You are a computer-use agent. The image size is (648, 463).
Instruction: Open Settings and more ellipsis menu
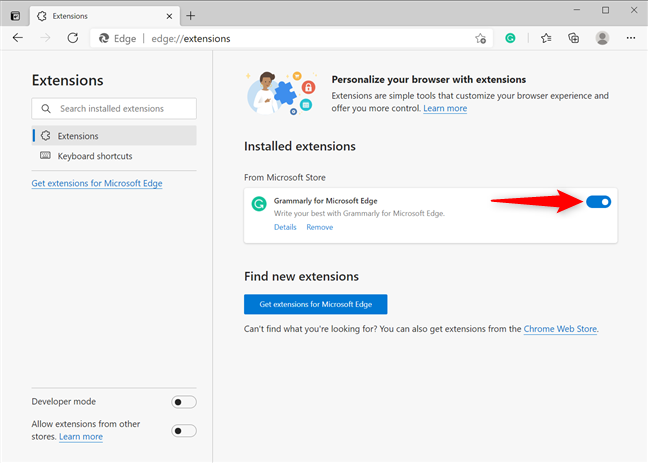pyautogui.click(x=631, y=38)
